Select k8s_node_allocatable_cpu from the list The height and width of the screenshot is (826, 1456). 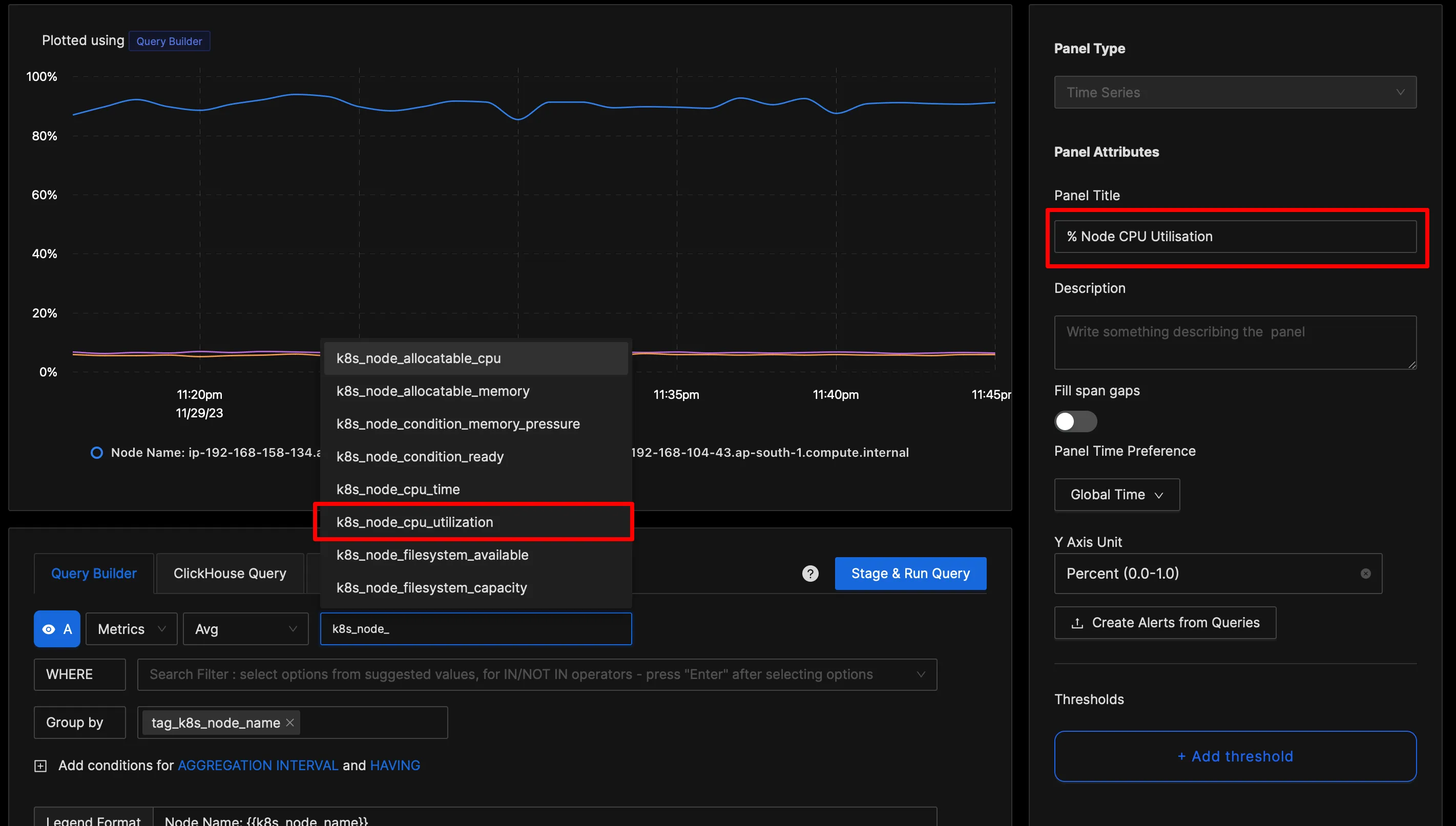click(x=475, y=358)
